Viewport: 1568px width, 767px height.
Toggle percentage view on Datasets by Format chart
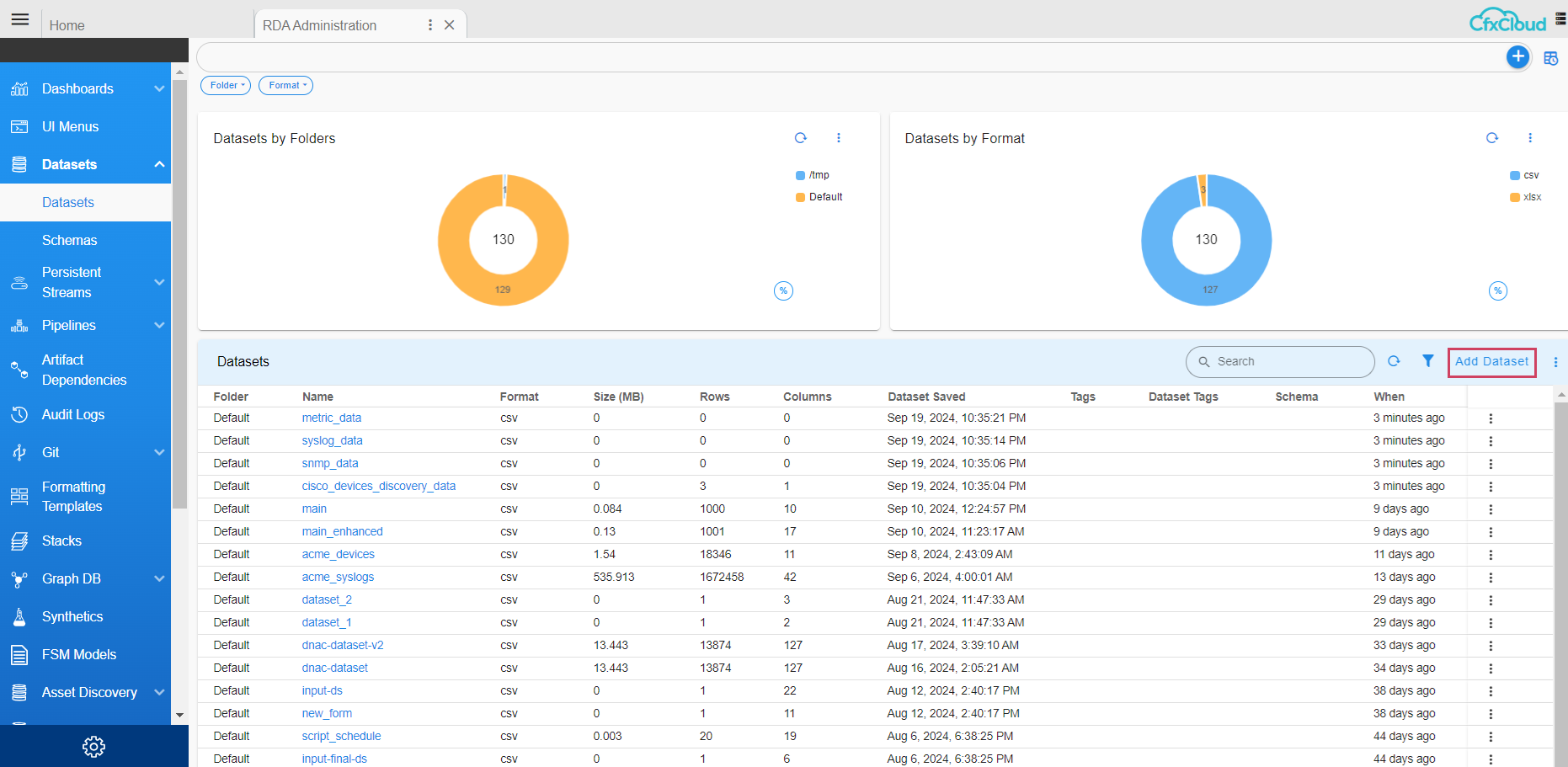pyautogui.click(x=1497, y=290)
